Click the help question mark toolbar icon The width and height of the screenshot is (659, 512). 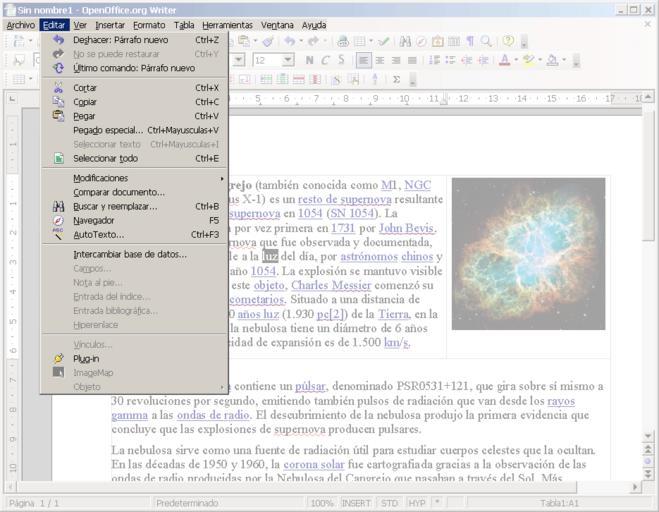(x=508, y=41)
